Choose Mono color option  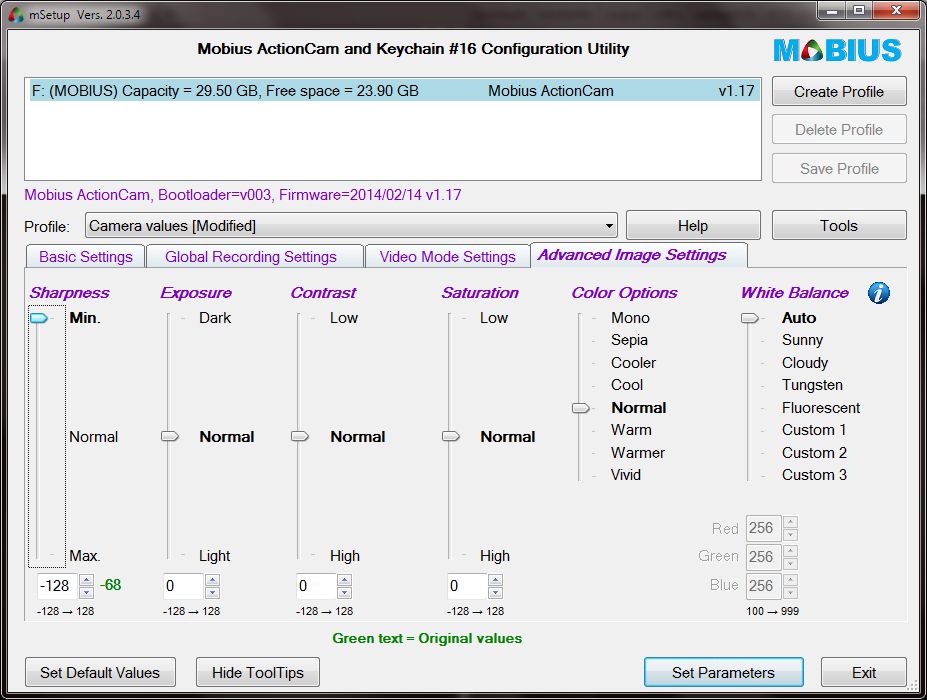pyautogui.click(x=630, y=317)
